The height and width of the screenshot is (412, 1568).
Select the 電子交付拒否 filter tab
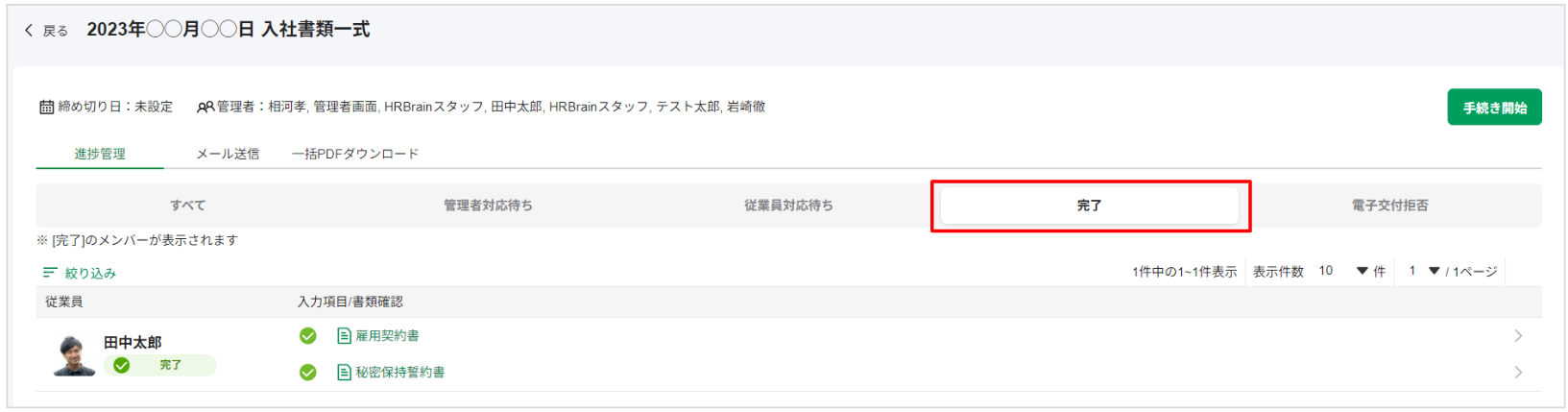click(x=1389, y=206)
